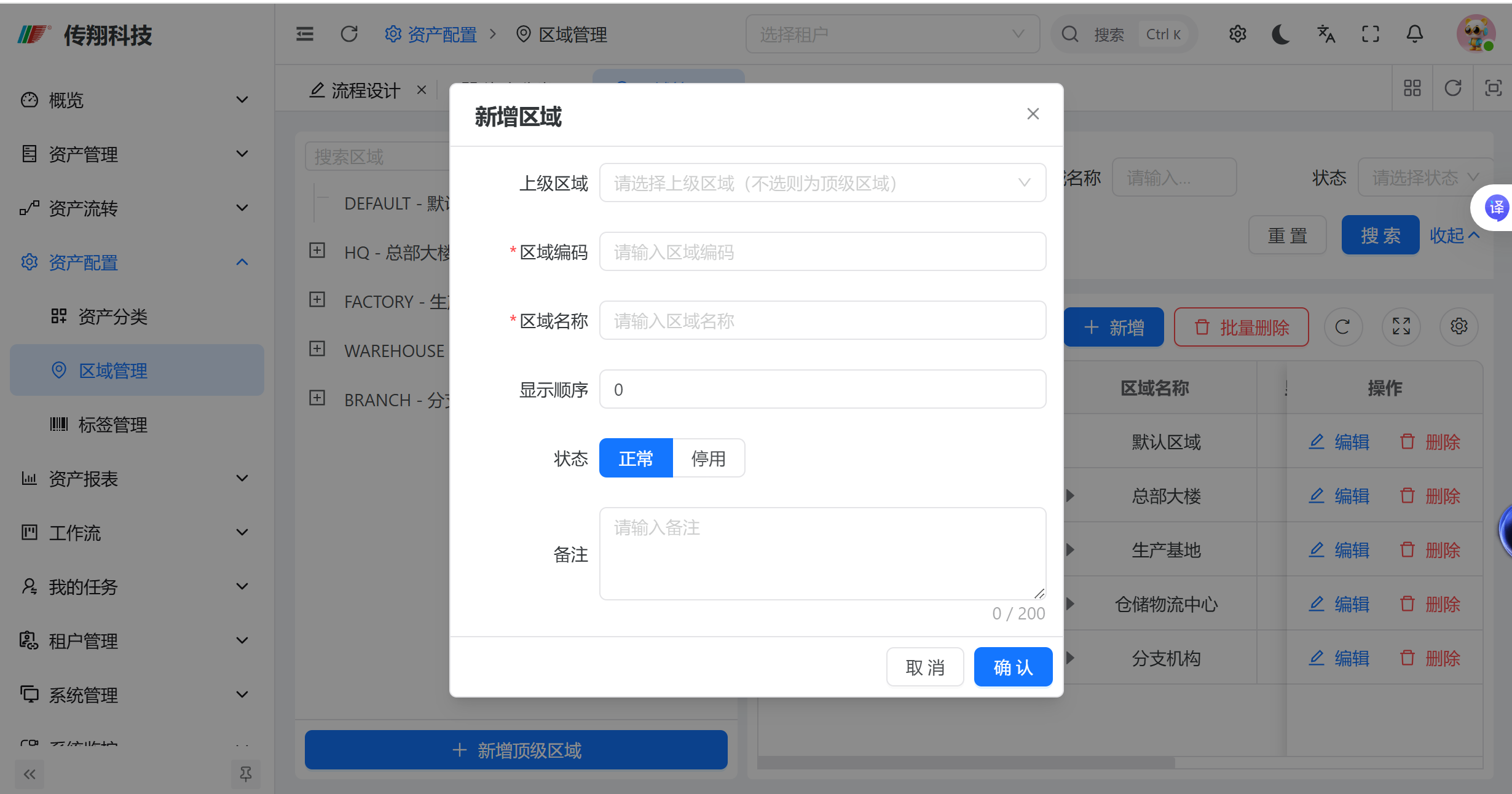Switch to dark mode moon icon

point(1281,34)
